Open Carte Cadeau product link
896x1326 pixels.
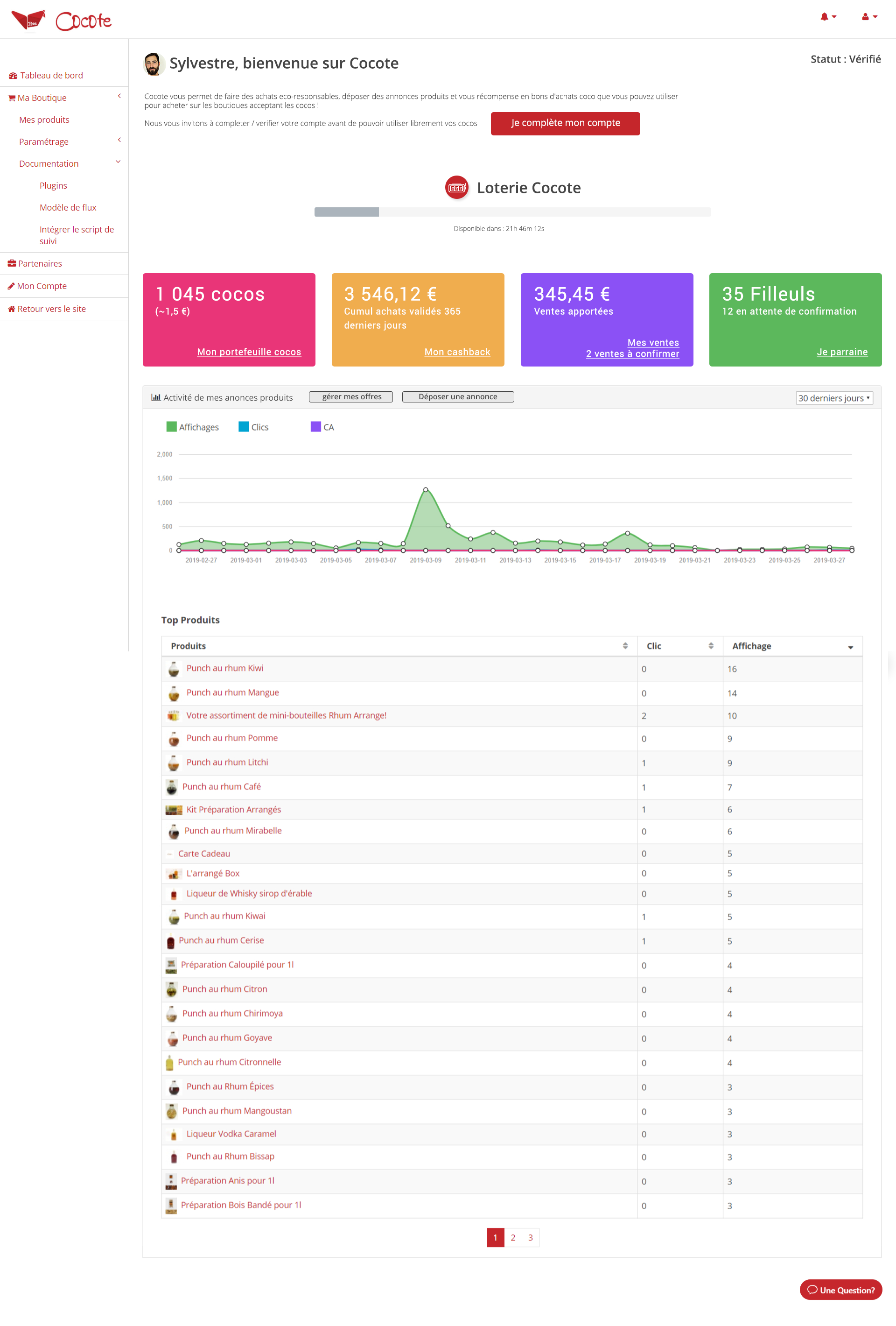204,854
